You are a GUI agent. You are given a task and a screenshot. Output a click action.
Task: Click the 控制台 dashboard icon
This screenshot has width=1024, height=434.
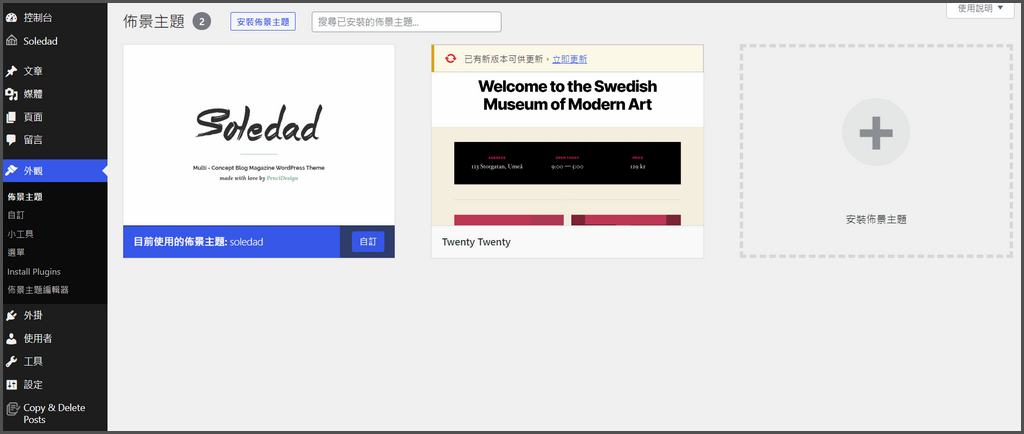tap(11, 18)
